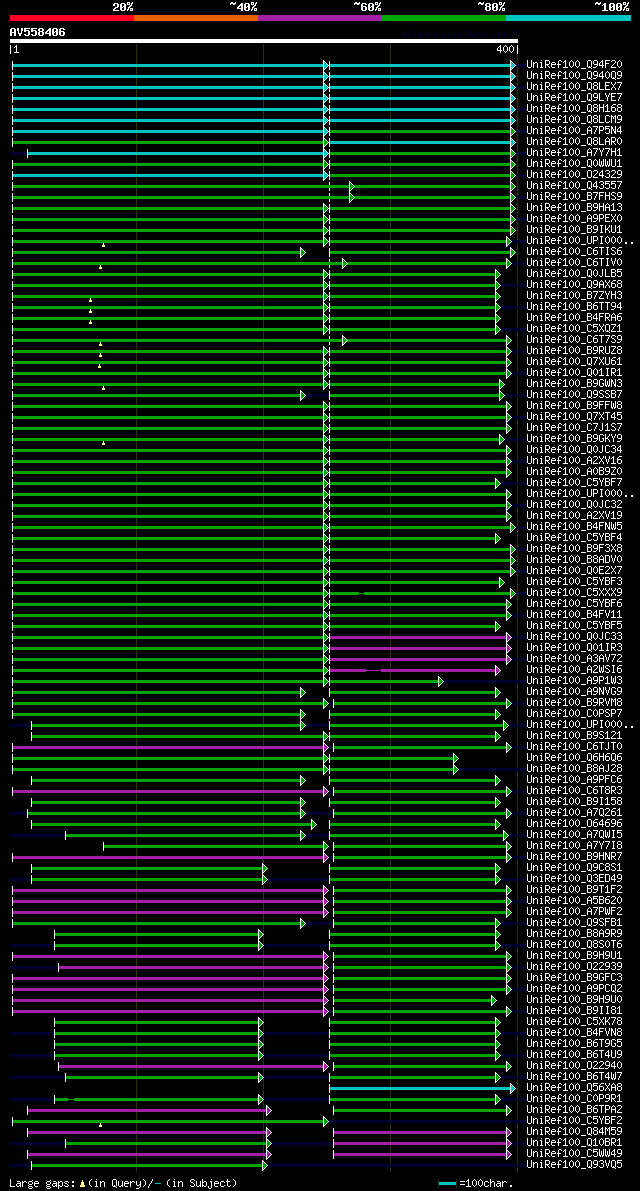Select the UniRef100_C6T8R3 label
640x1191 pixels.
[574, 791]
